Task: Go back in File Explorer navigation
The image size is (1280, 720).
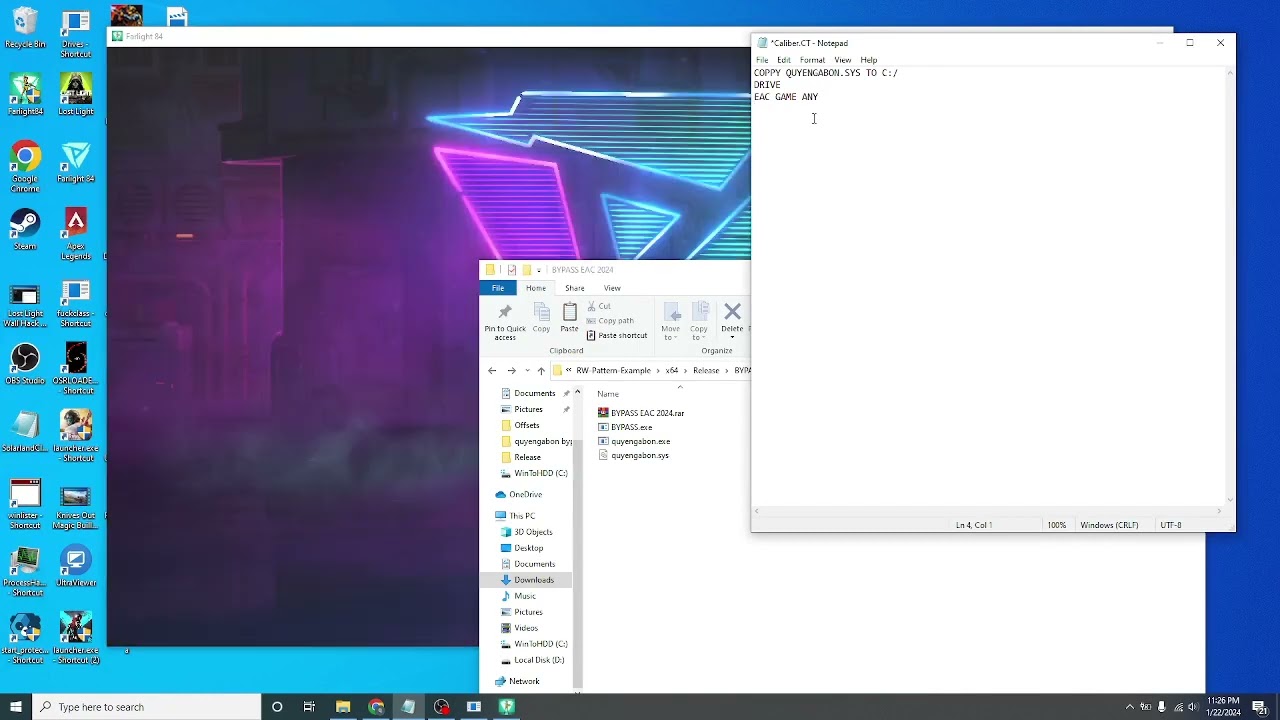Action: pyautogui.click(x=492, y=371)
